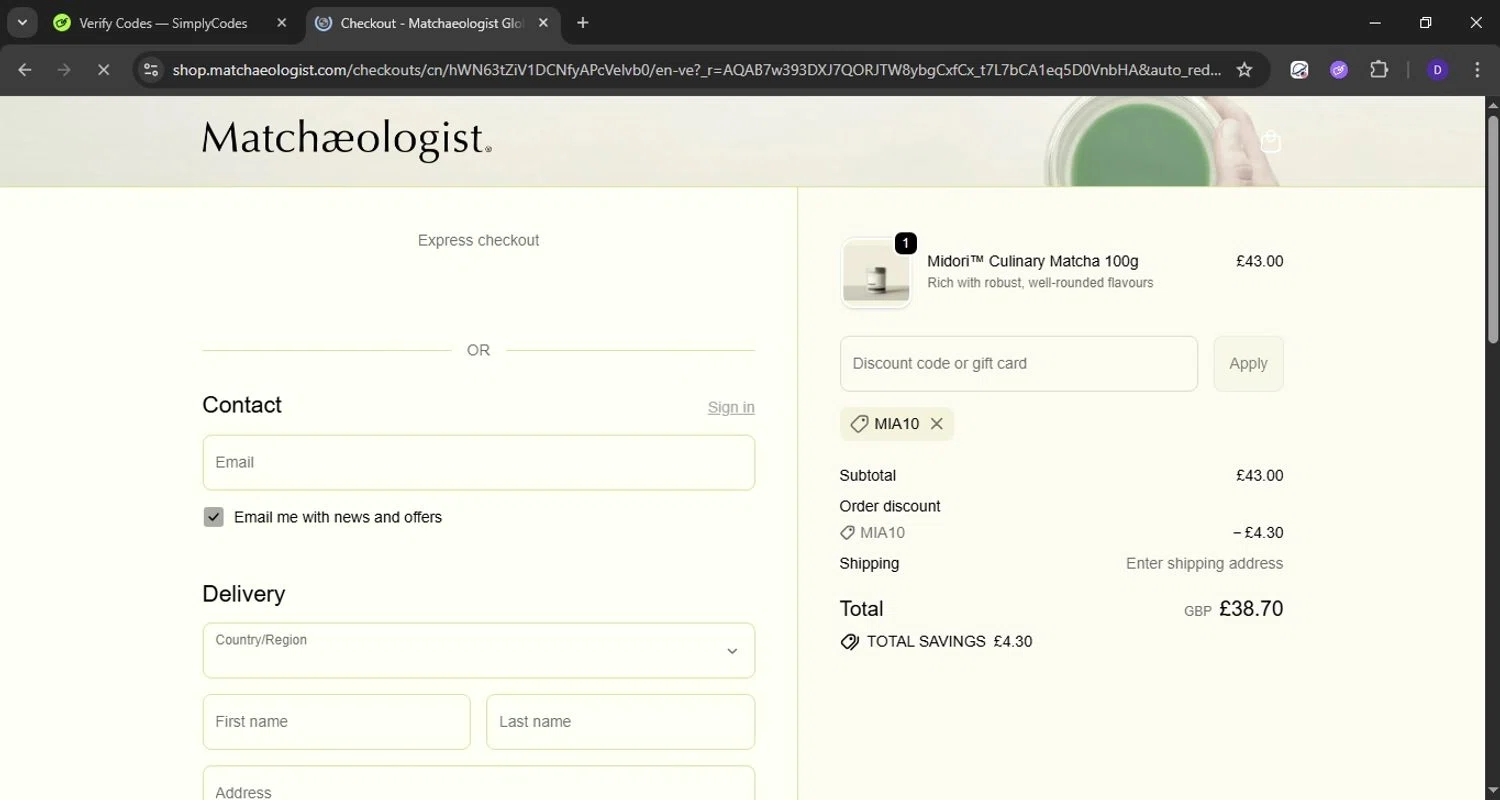The height and width of the screenshot is (800, 1500).
Task: Click the £38.70 total amount
Action: pyautogui.click(x=1251, y=608)
